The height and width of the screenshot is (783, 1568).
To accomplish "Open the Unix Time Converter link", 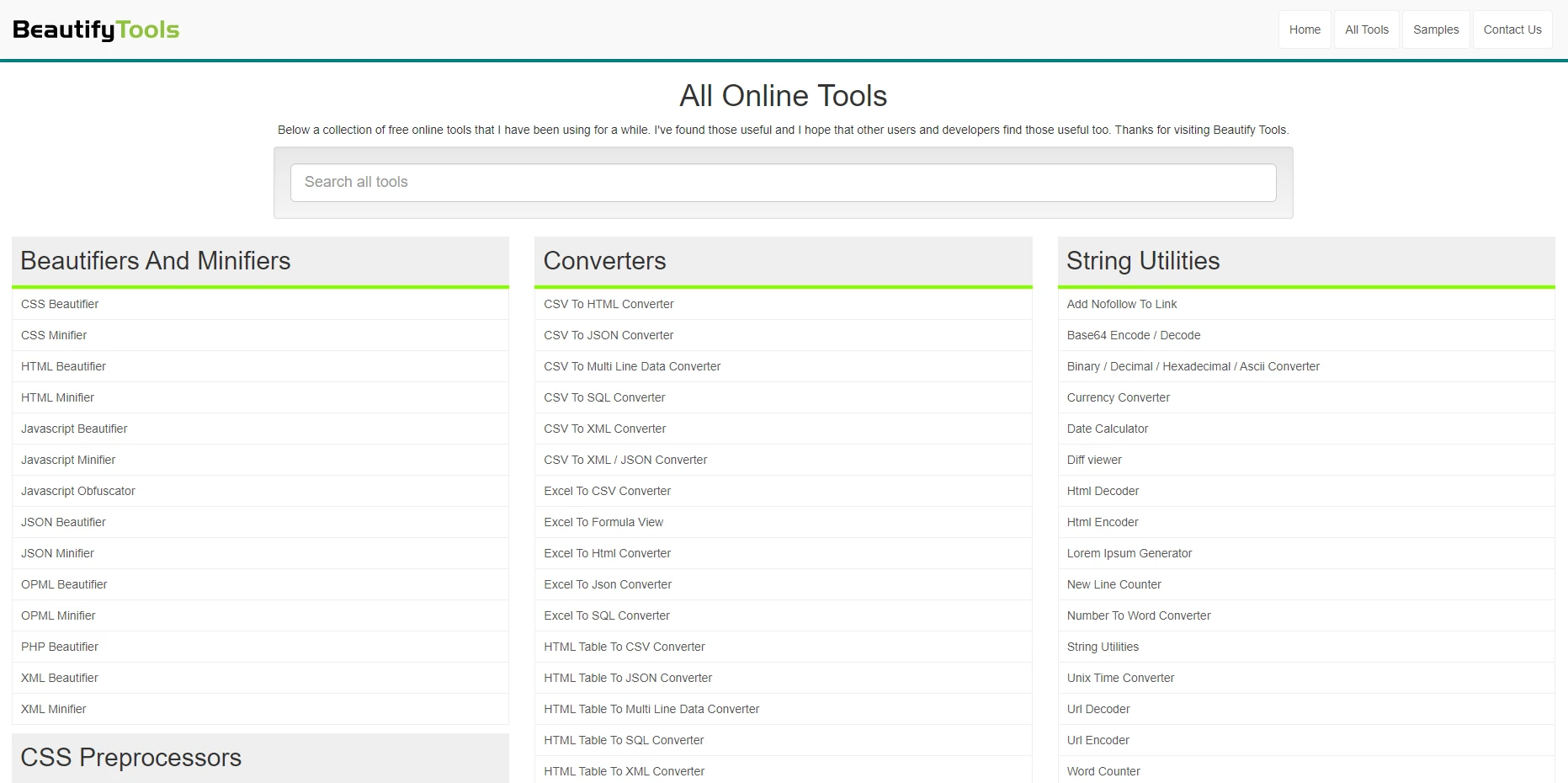I will pyautogui.click(x=1120, y=678).
